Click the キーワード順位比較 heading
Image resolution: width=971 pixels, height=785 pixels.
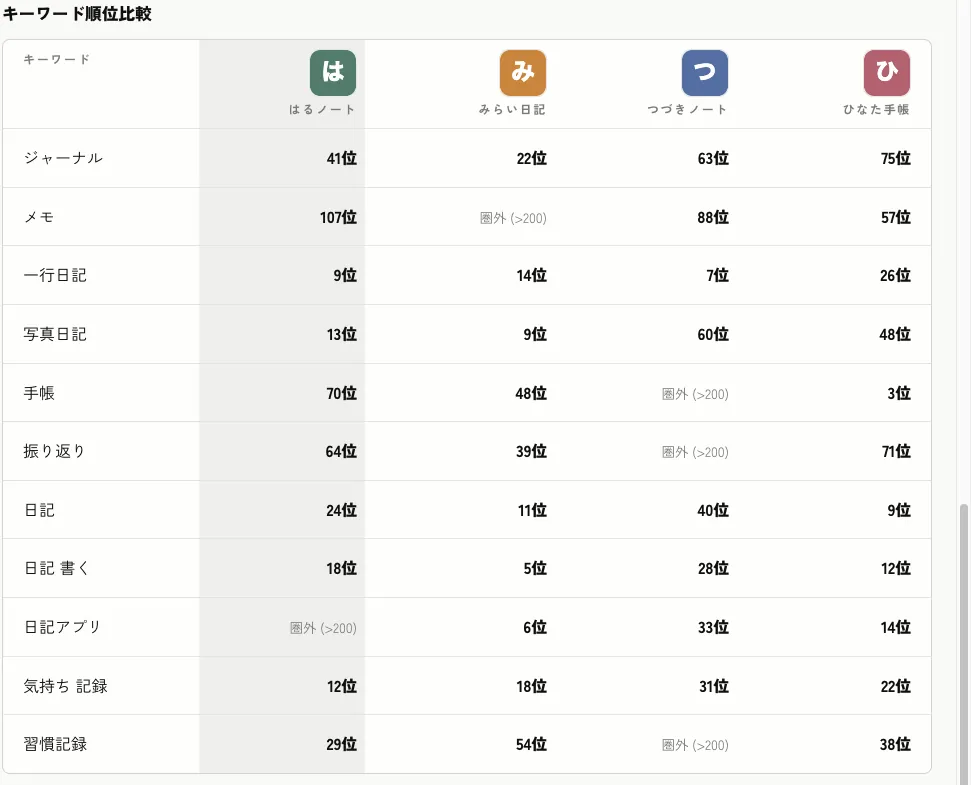coord(77,14)
